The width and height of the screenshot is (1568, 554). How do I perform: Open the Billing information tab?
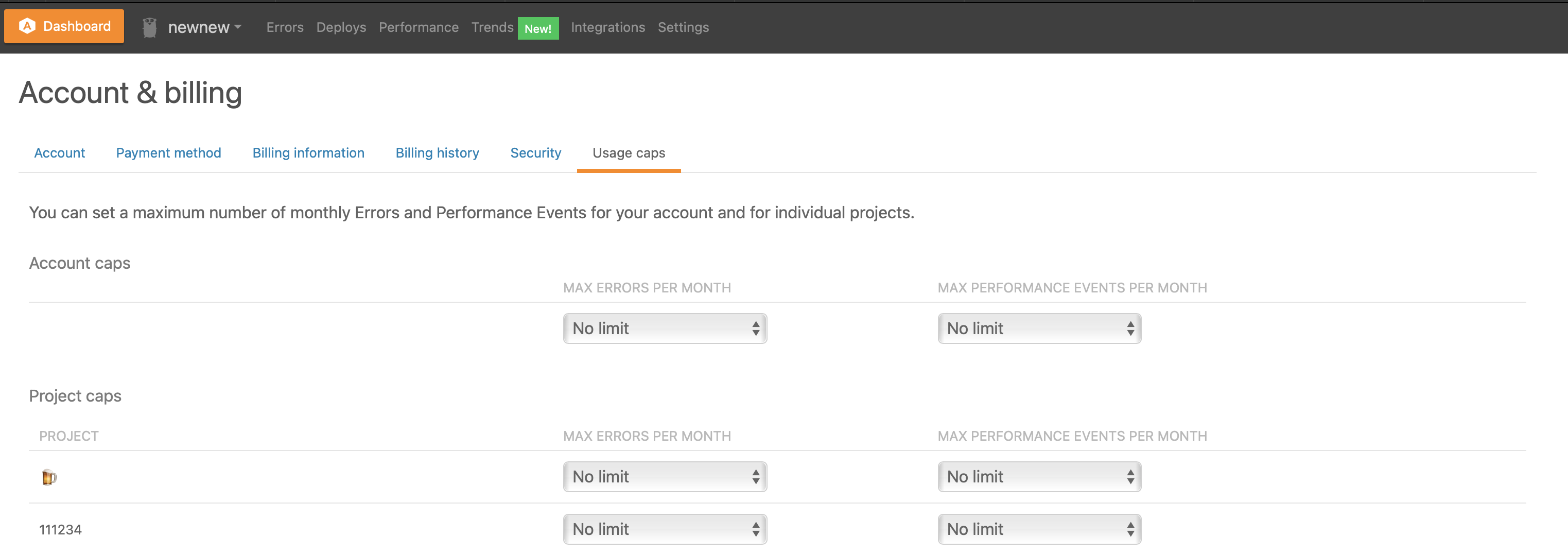(x=309, y=153)
